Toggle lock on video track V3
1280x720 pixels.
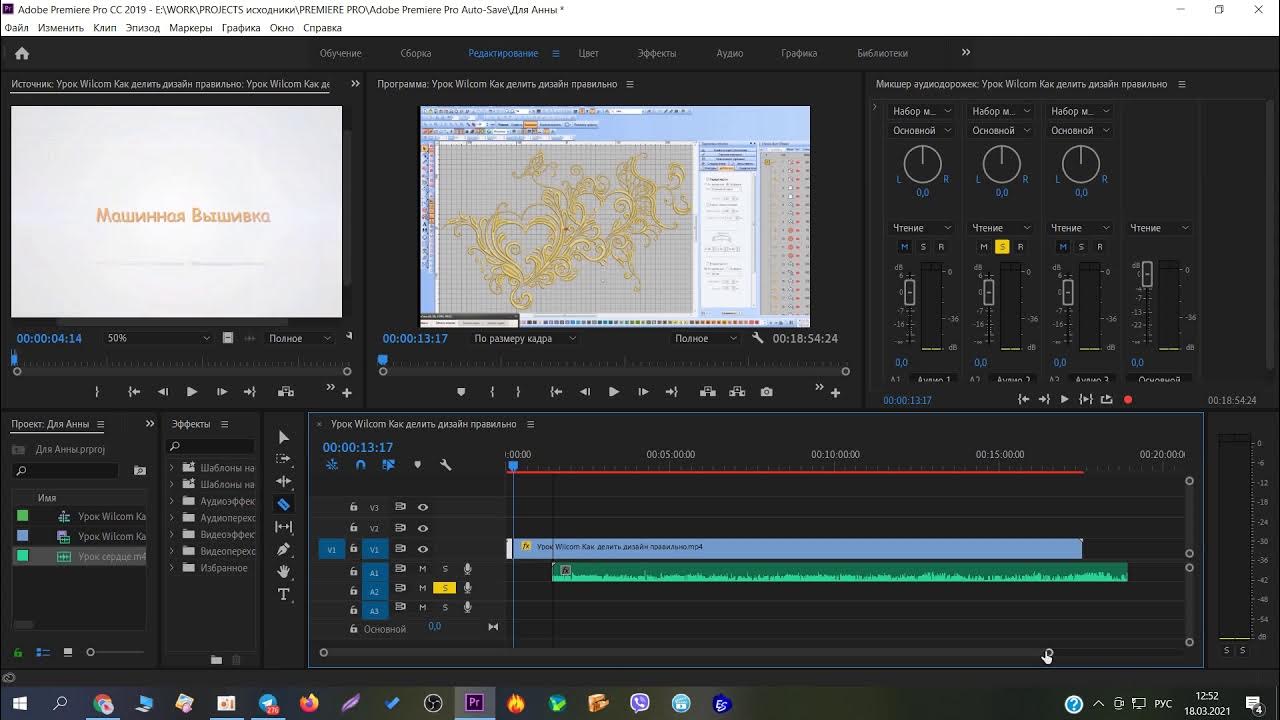(x=353, y=507)
